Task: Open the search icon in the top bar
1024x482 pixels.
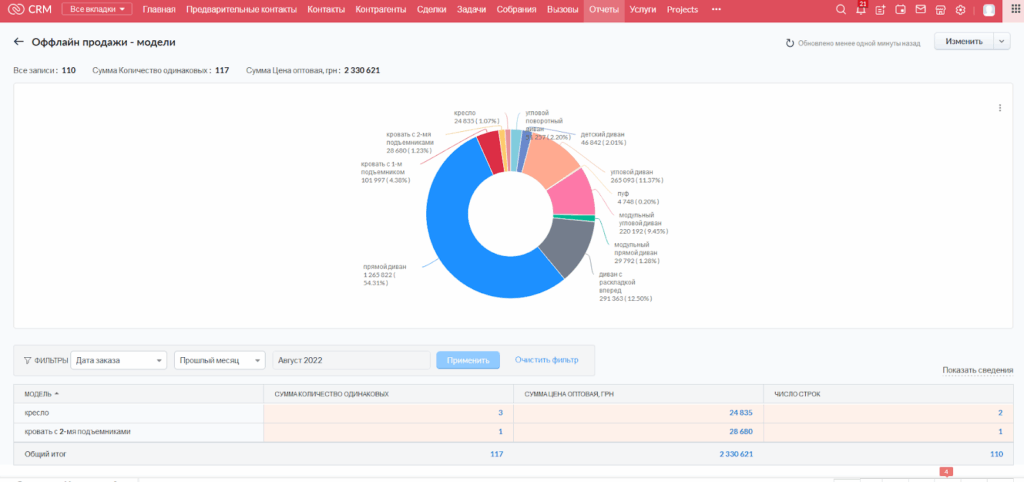Action: pos(841,10)
